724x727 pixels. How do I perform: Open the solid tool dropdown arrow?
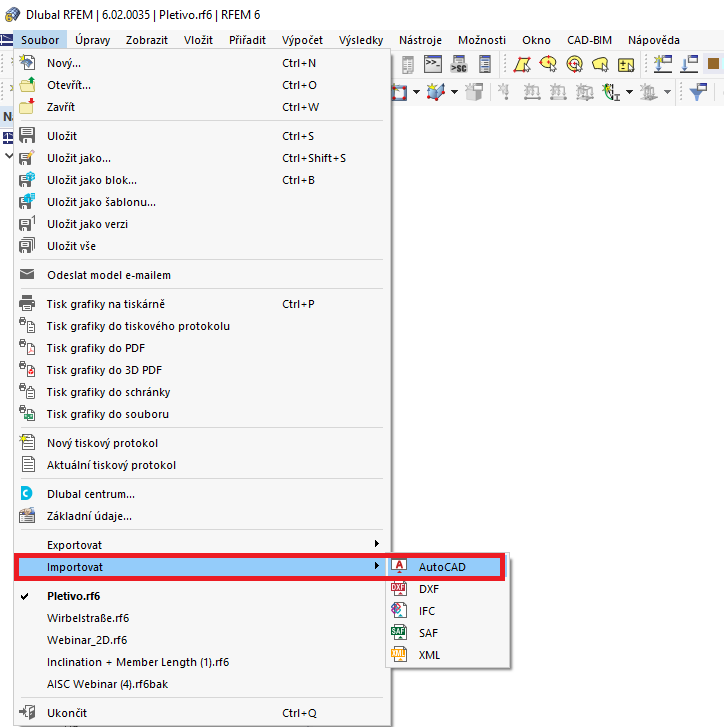coord(454,92)
